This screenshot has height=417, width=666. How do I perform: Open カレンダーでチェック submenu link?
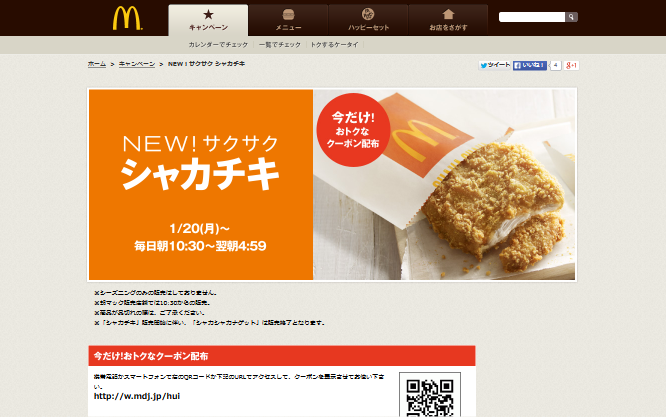(x=218, y=45)
